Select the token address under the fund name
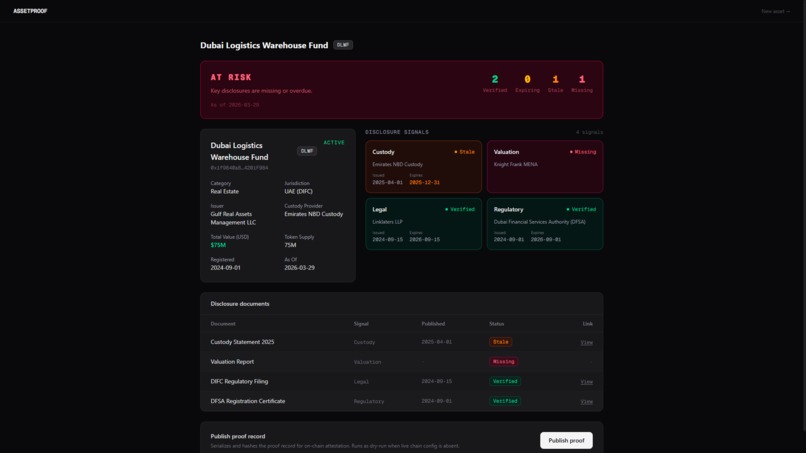806x453 pixels. pyautogui.click(x=239, y=168)
